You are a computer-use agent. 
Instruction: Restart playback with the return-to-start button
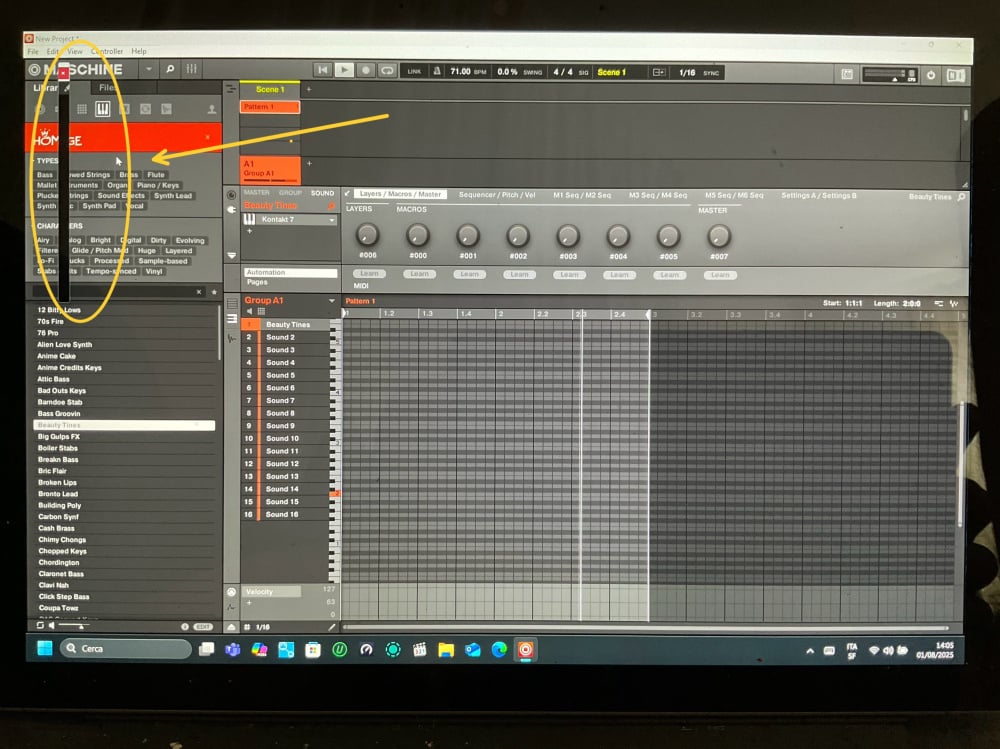(x=323, y=70)
